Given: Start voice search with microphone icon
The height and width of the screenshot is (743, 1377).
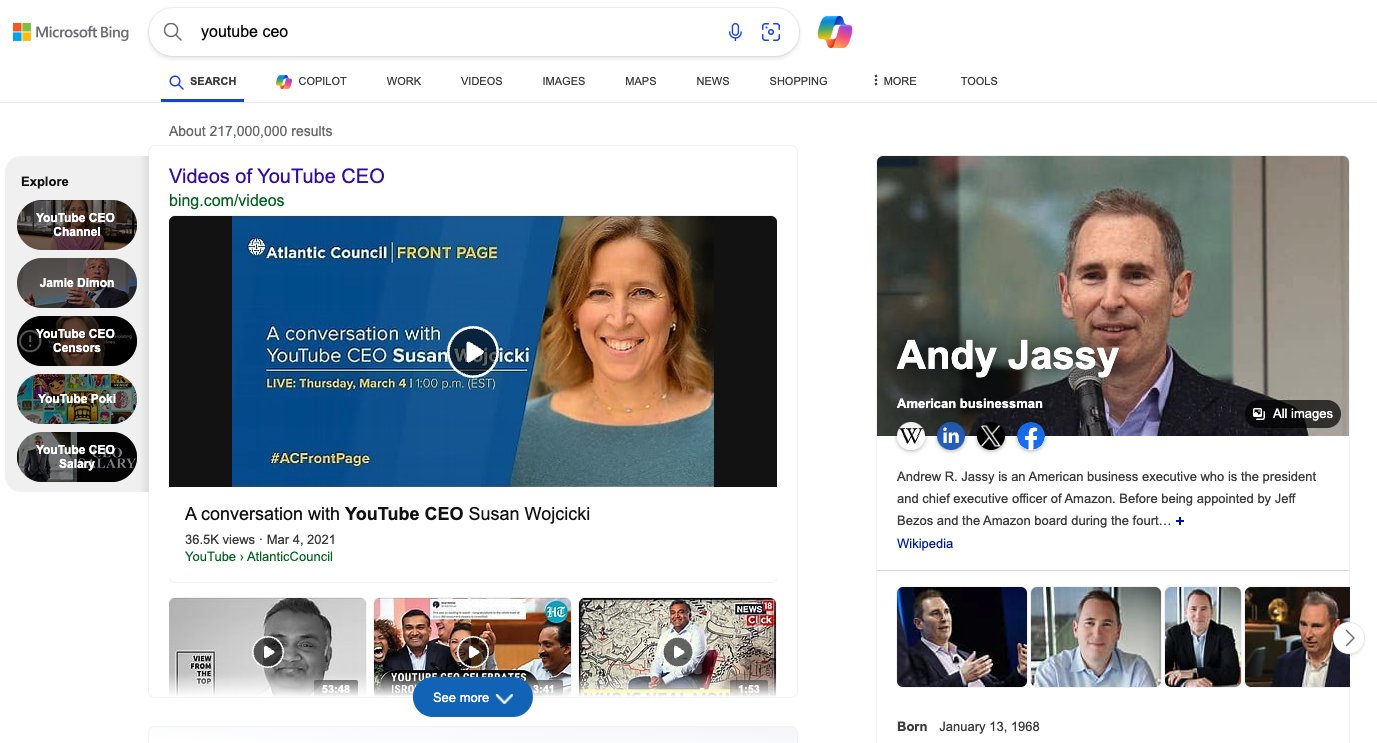Looking at the screenshot, I should click(735, 32).
